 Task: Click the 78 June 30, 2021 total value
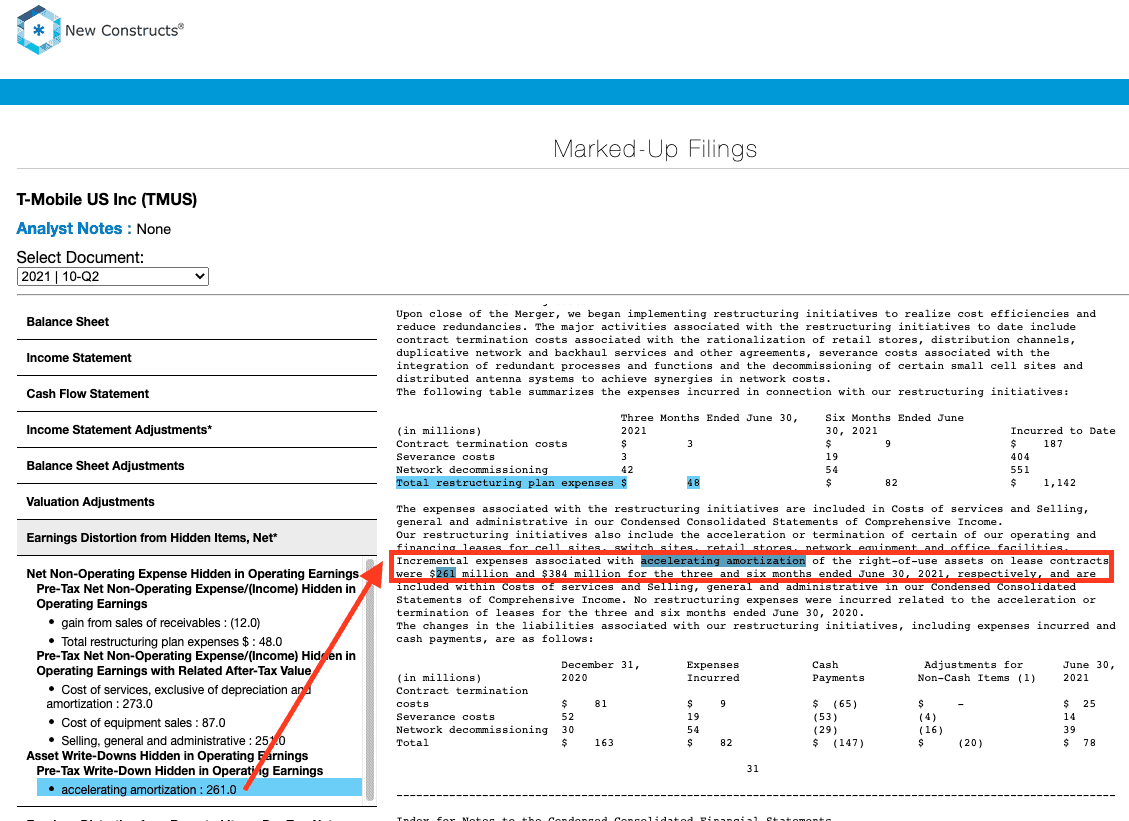1089,743
